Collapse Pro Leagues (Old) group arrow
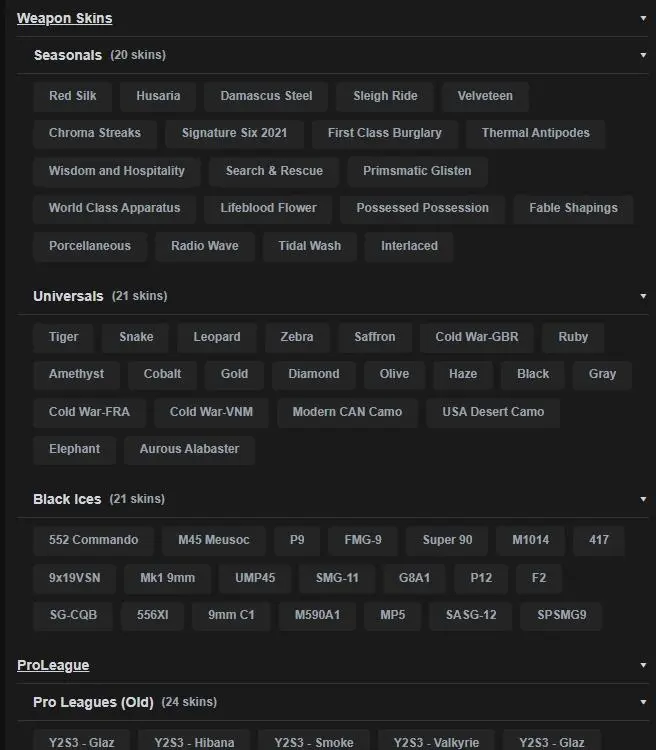 (643, 702)
